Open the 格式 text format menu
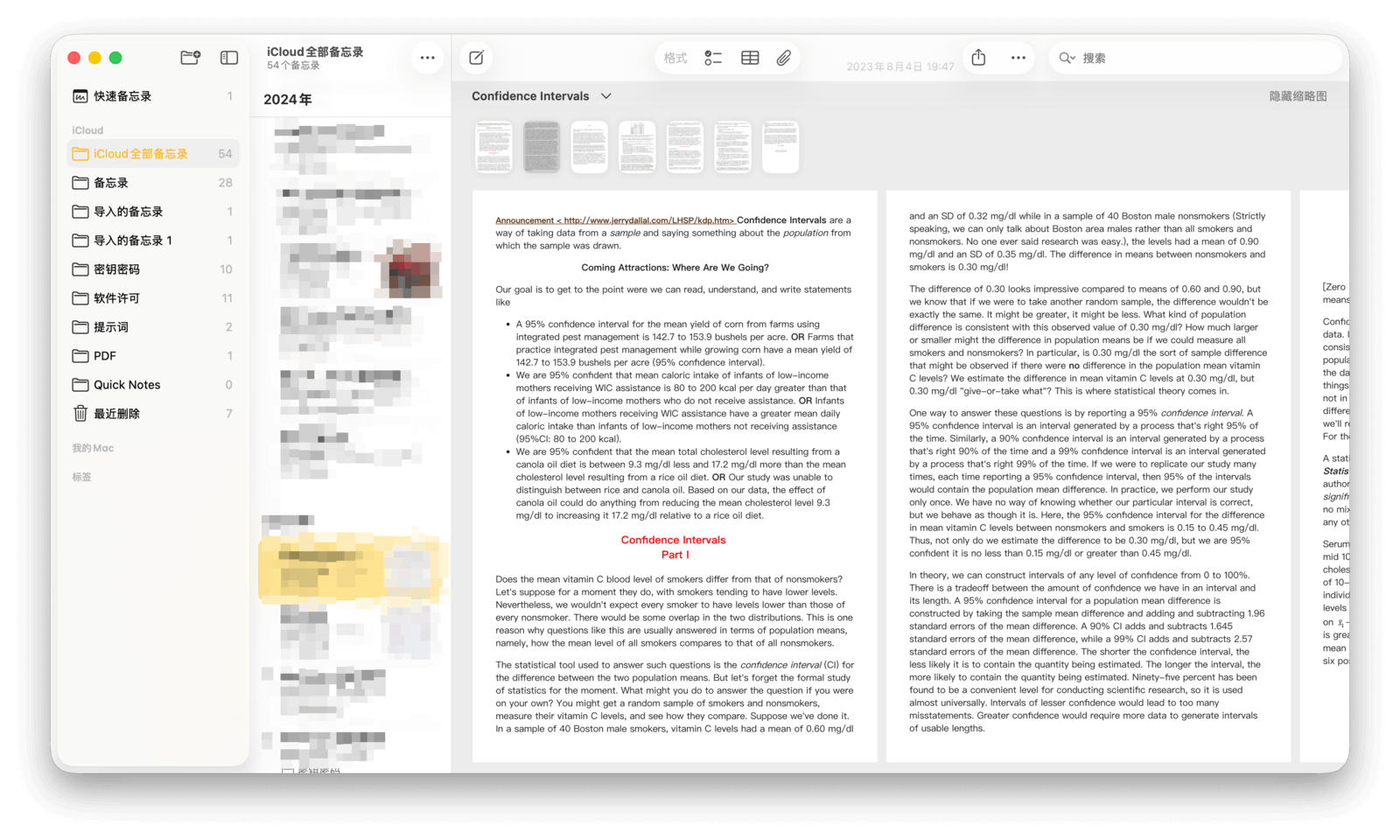 point(675,58)
